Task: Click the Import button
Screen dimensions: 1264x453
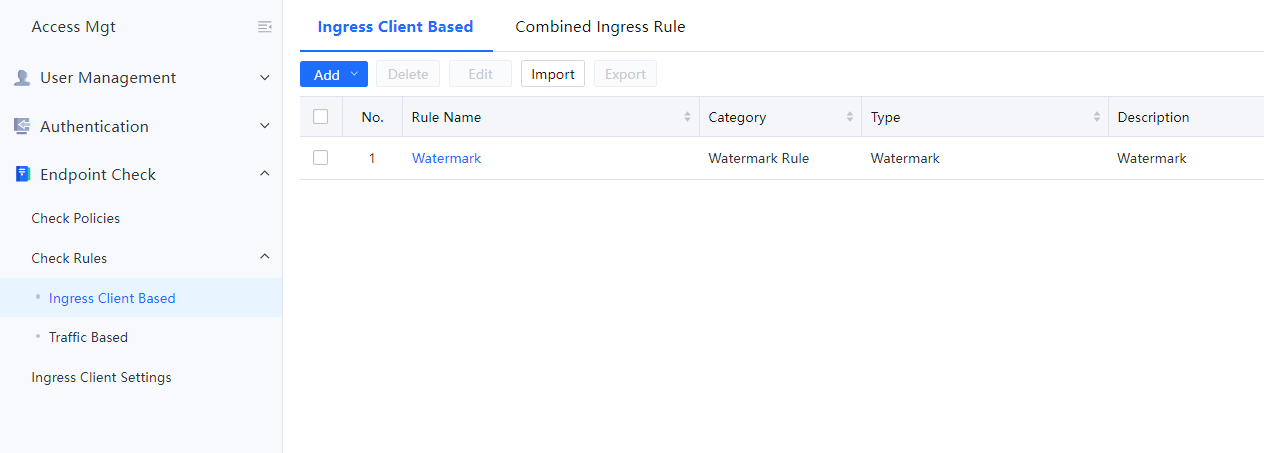Action: (x=553, y=74)
